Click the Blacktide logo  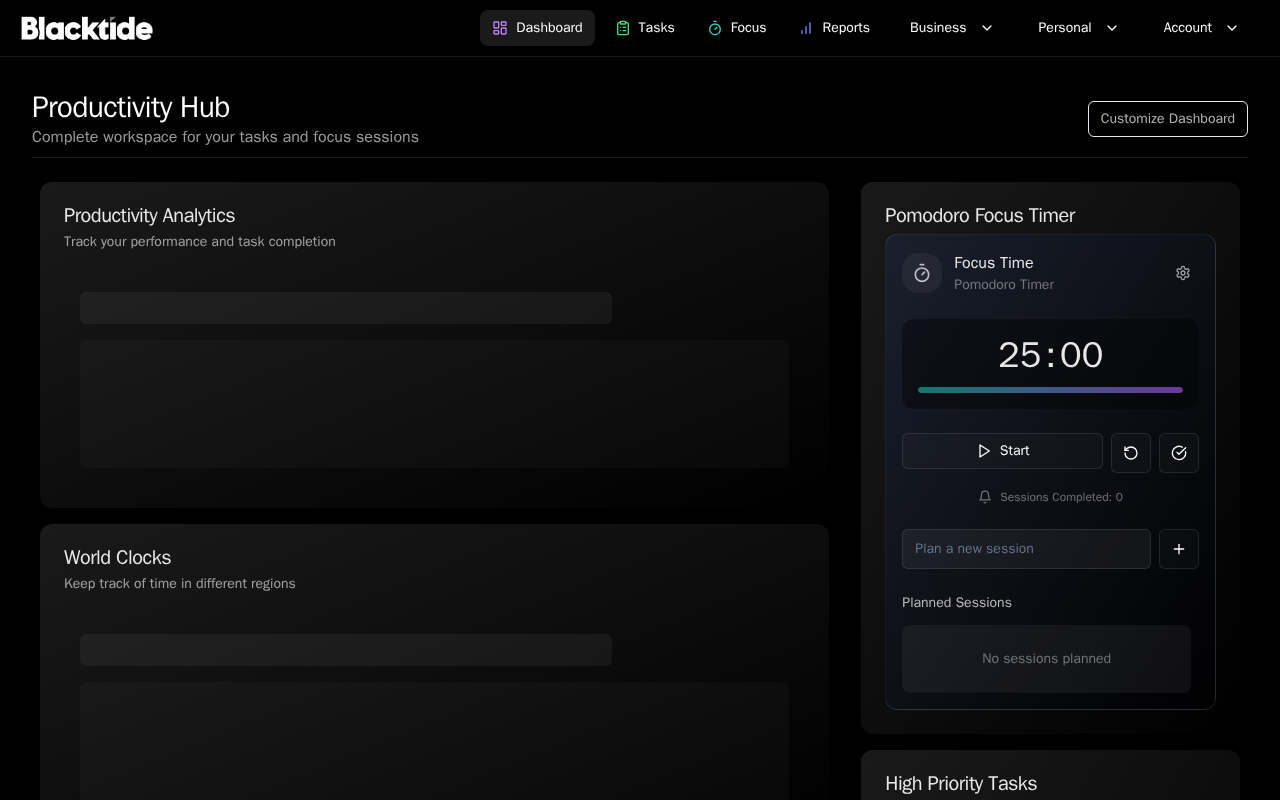[87, 28]
